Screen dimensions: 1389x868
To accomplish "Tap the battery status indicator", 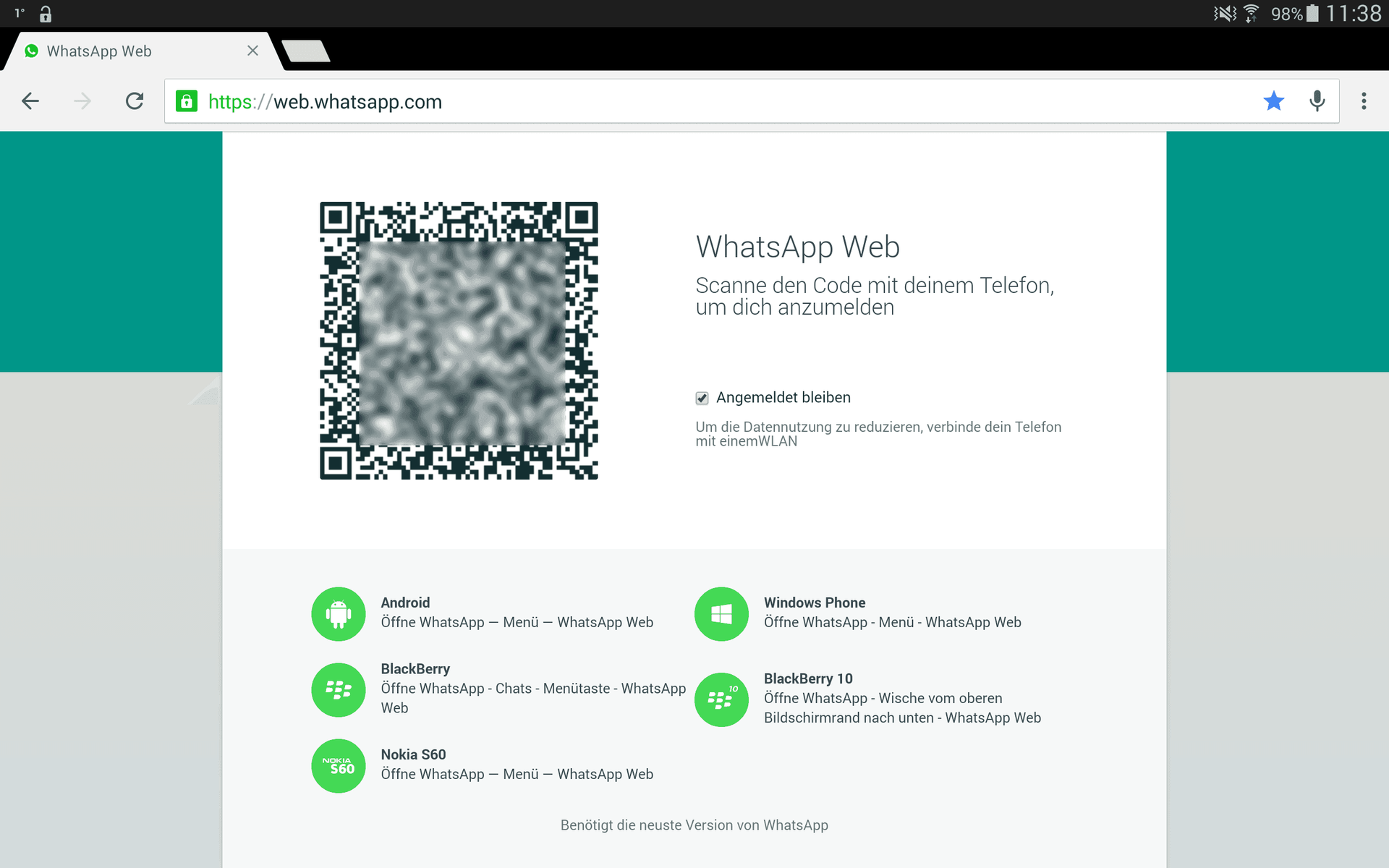I will pos(1312,14).
